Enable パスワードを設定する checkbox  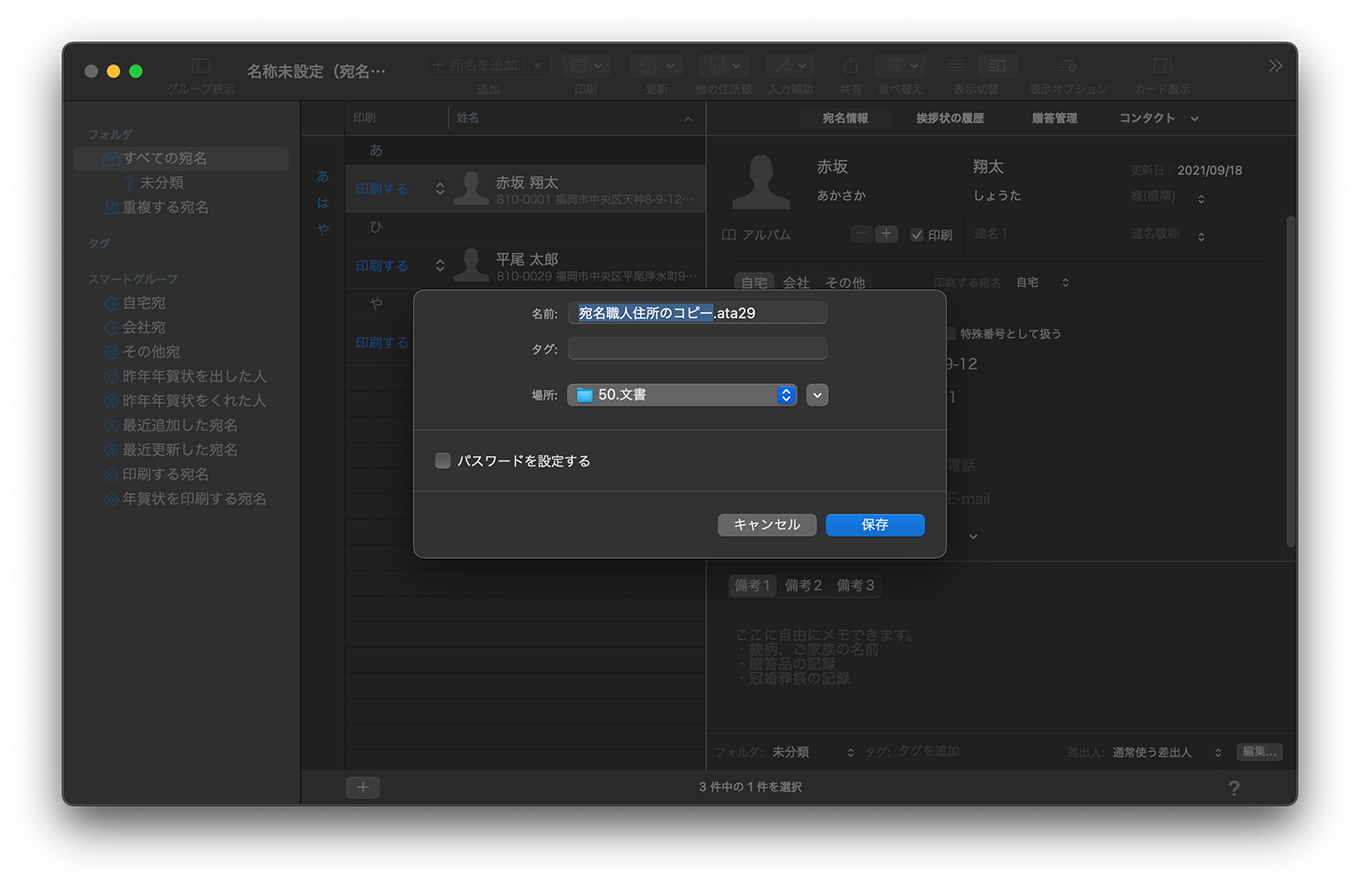pyautogui.click(x=443, y=461)
